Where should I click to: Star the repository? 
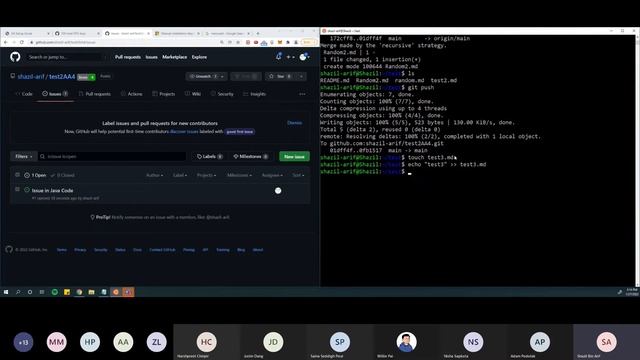(281, 76)
